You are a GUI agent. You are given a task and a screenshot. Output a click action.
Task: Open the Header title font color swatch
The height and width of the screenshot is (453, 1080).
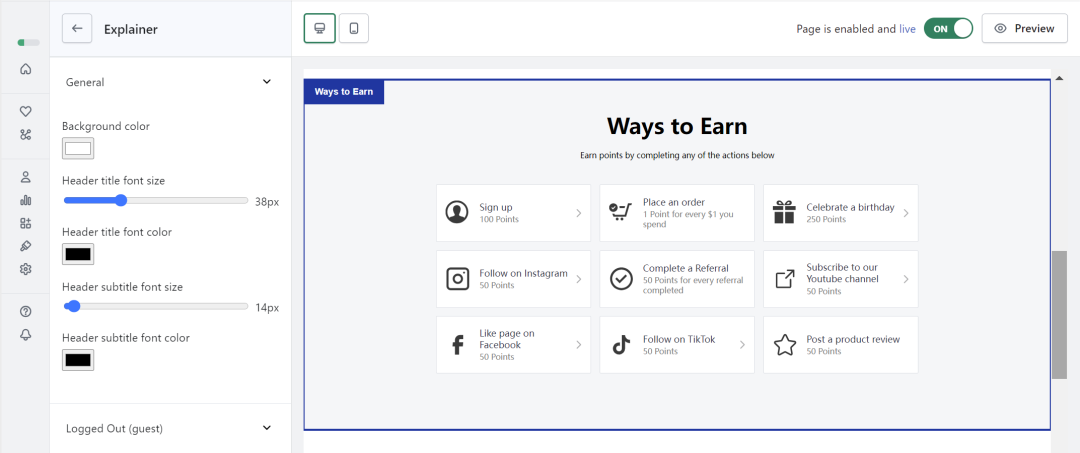pyautogui.click(x=78, y=254)
